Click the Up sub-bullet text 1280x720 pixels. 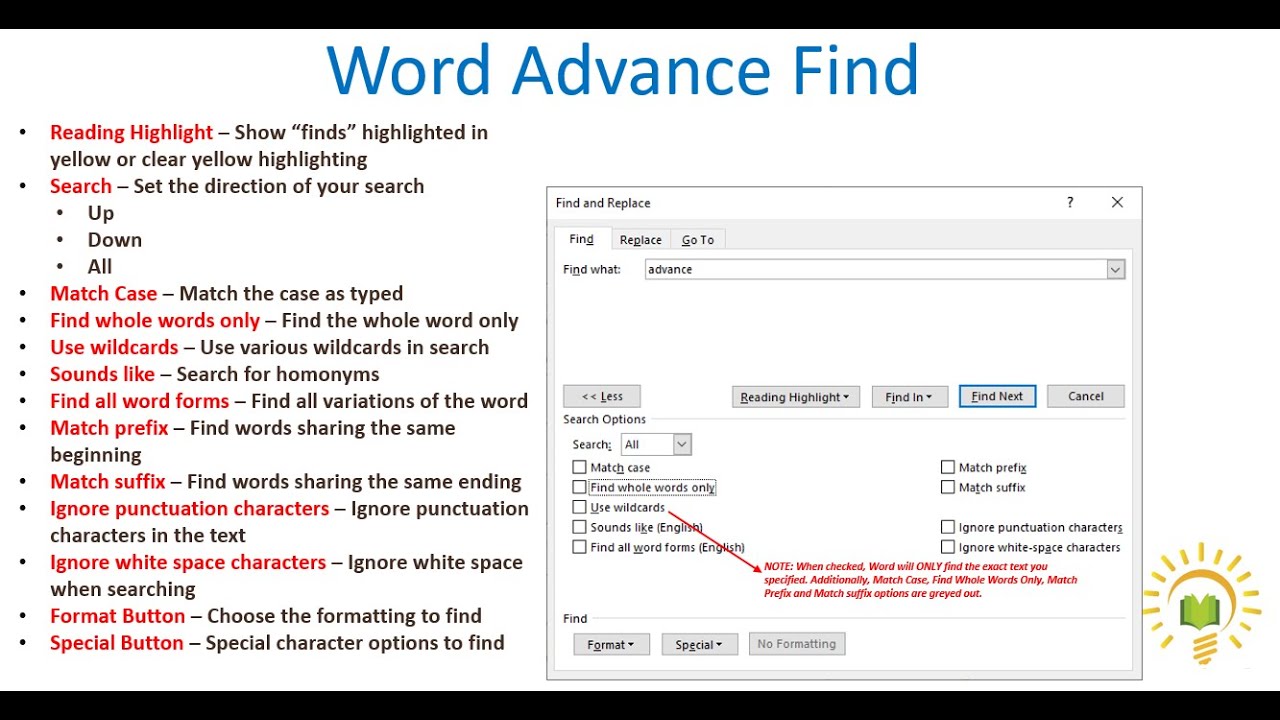tap(101, 213)
